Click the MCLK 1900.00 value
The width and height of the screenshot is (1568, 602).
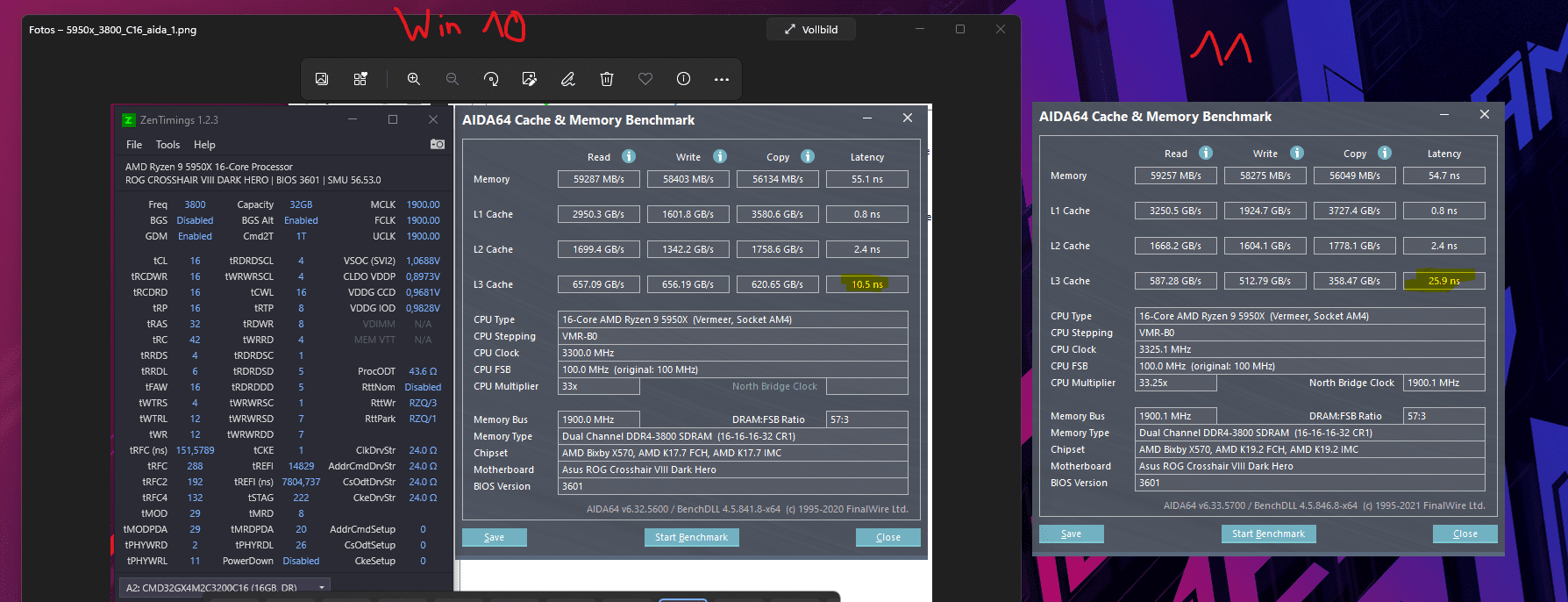click(x=423, y=204)
